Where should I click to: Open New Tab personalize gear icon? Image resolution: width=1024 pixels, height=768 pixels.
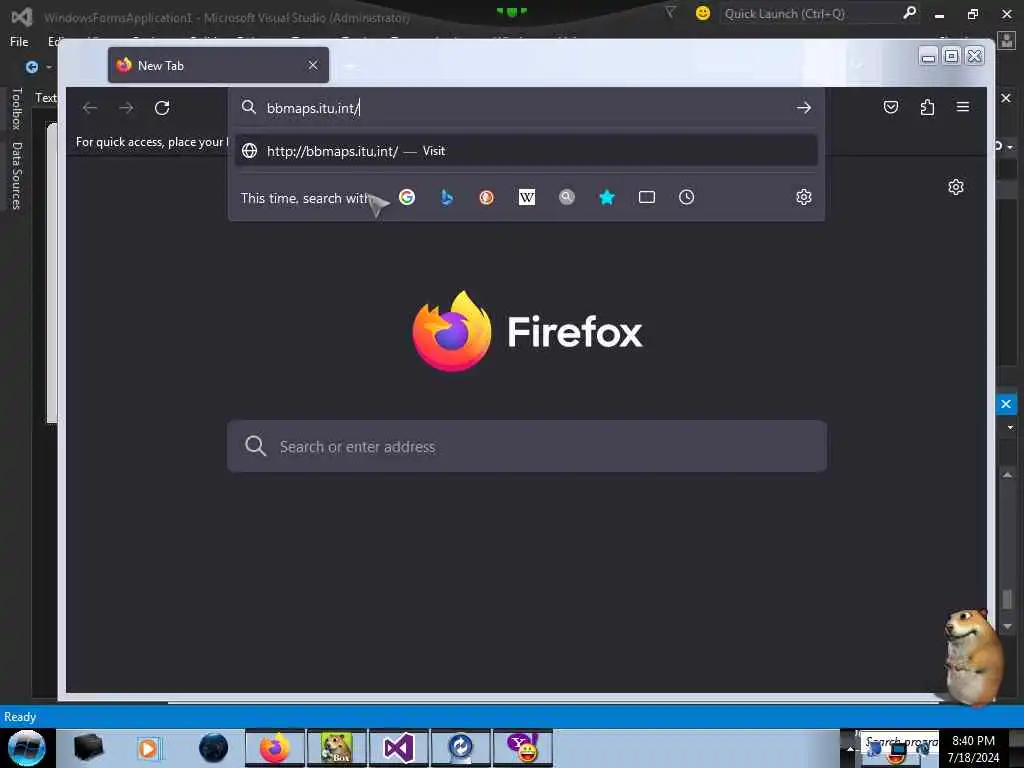pyautogui.click(x=955, y=187)
